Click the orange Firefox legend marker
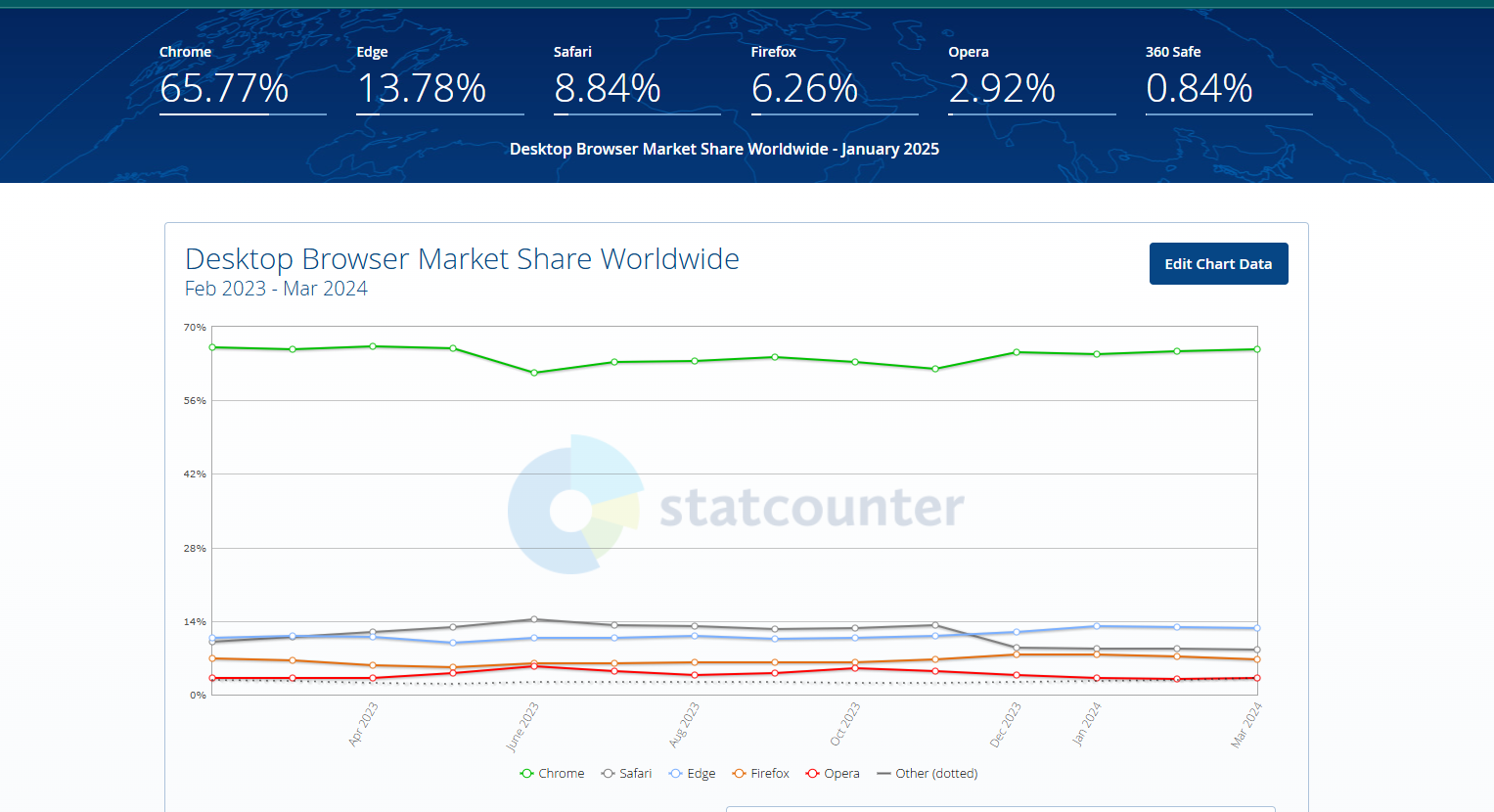1494x812 pixels. [739, 773]
